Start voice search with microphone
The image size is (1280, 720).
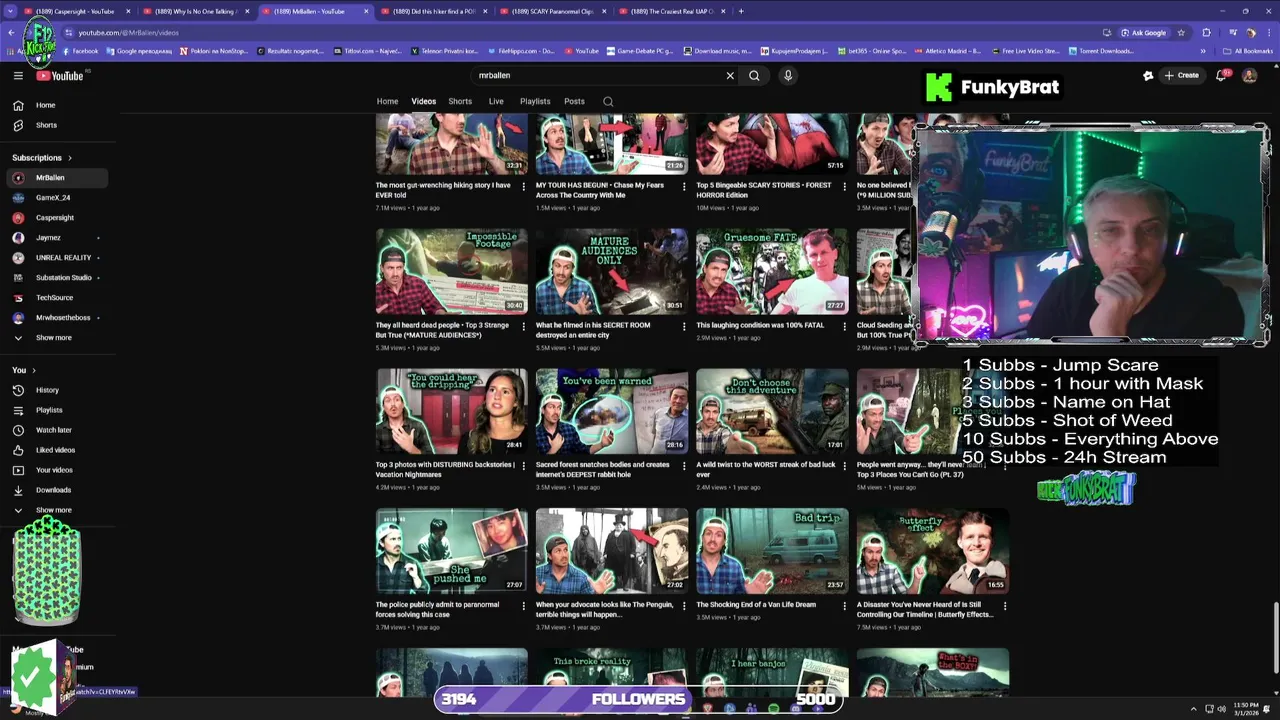point(788,75)
